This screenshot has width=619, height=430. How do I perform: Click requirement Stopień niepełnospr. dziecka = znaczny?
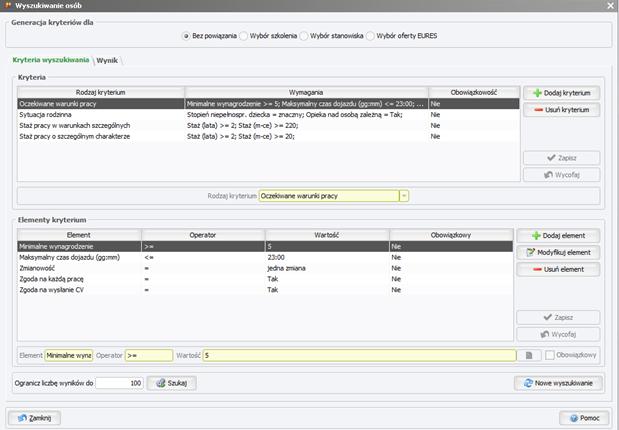245,115
